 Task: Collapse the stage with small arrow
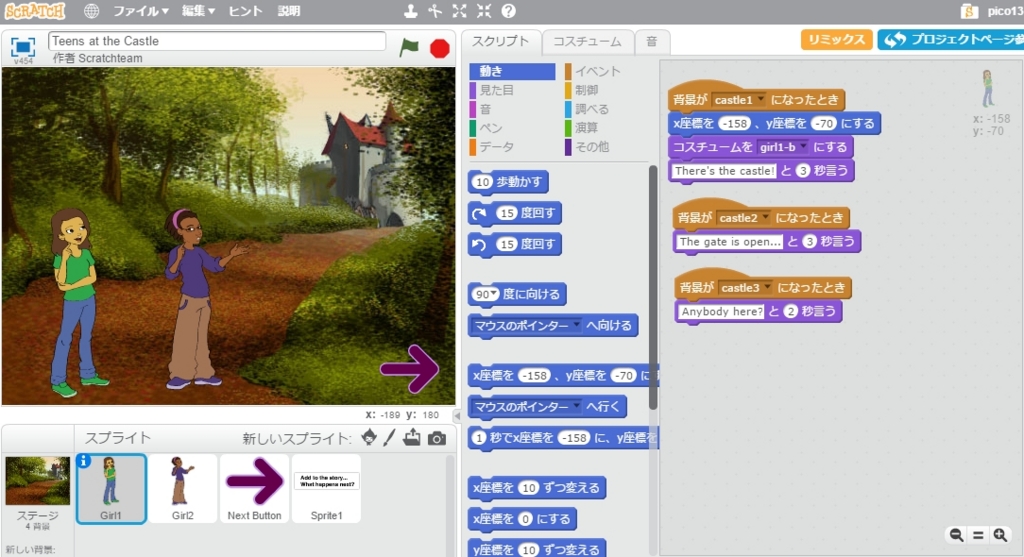pos(457,415)
